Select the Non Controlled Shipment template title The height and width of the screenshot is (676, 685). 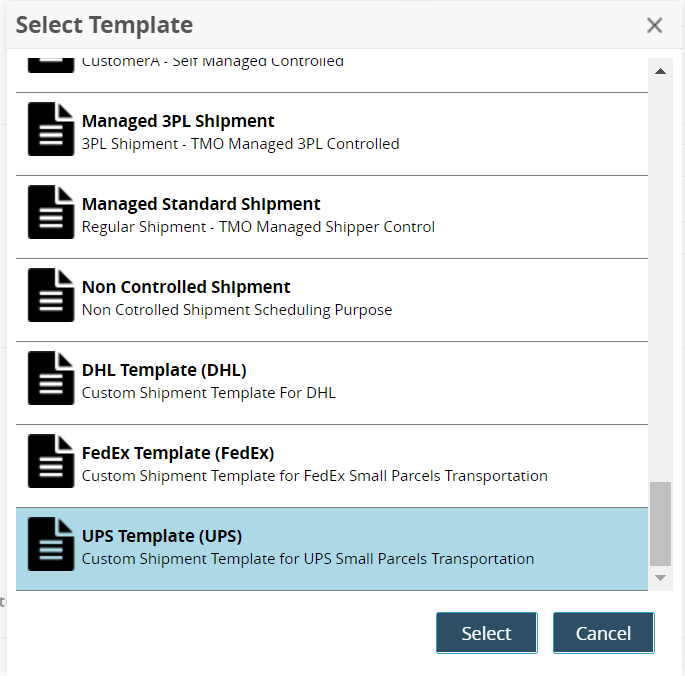pyautogui.click(x=186, y=287)
